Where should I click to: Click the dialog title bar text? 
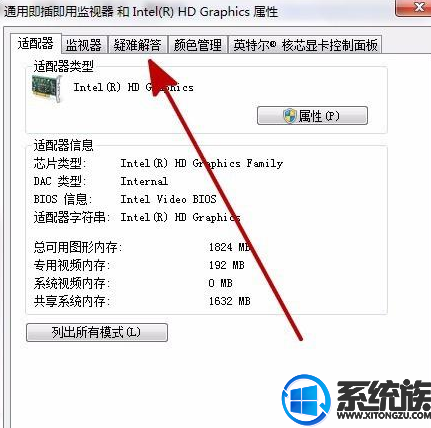pyautogui.click(x=141, y=12)
